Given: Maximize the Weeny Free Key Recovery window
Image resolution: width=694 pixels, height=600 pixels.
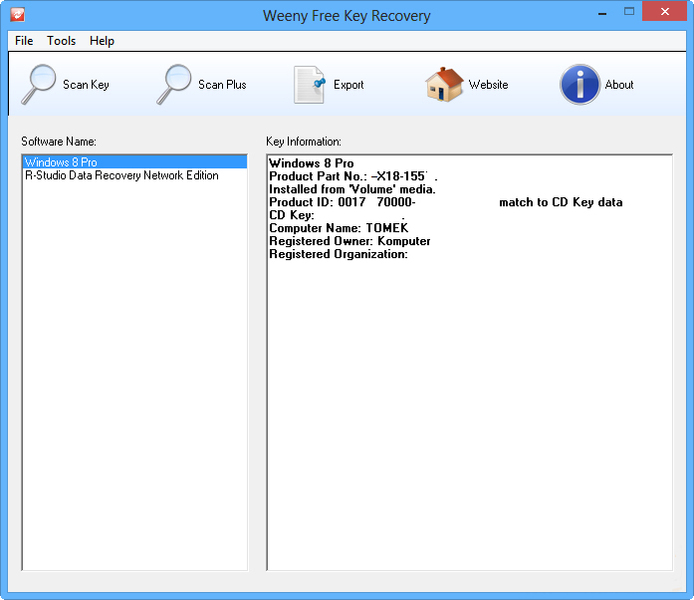Looking at the screenshot, I should click(x=629, y=12).
